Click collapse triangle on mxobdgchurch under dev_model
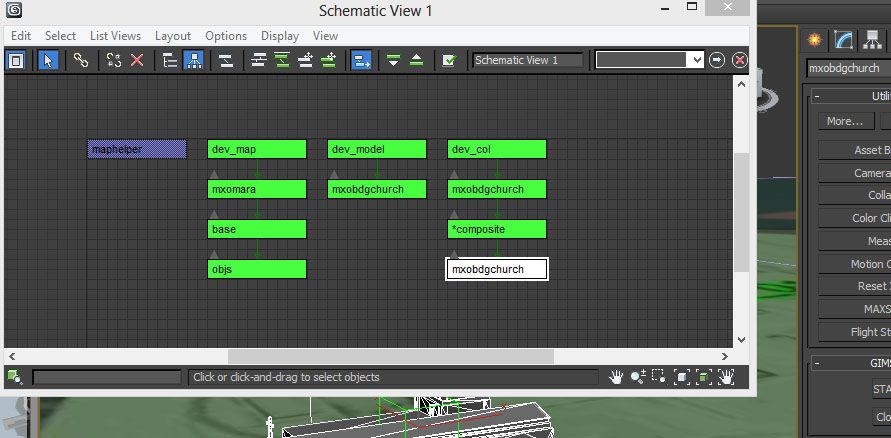The image size is (891, 438). (x=334, y=174)
